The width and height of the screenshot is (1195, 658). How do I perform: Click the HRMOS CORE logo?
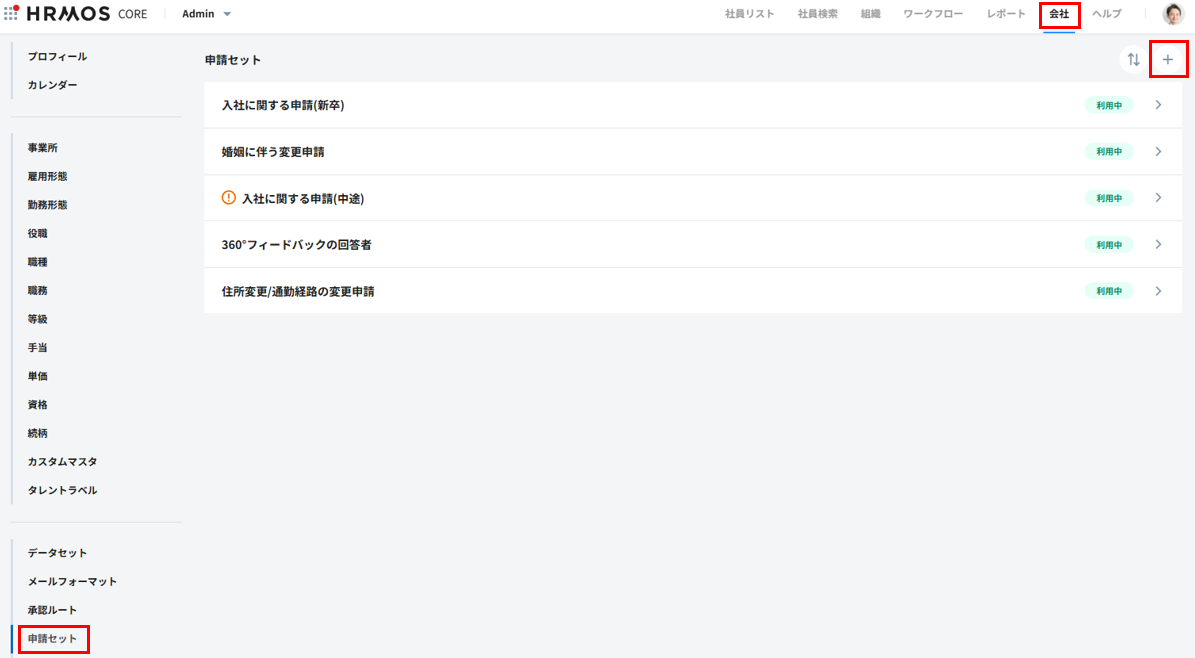[x=87, y=14]
